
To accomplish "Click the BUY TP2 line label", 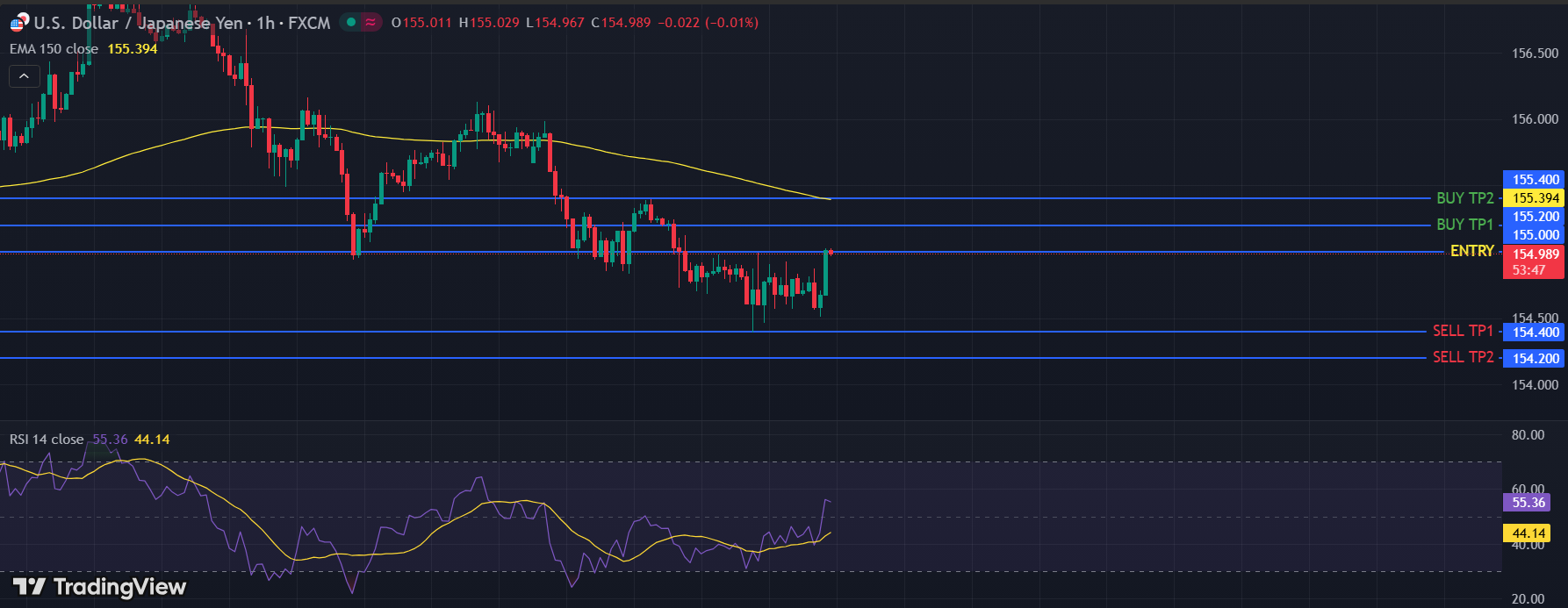I will point(1464,198).
